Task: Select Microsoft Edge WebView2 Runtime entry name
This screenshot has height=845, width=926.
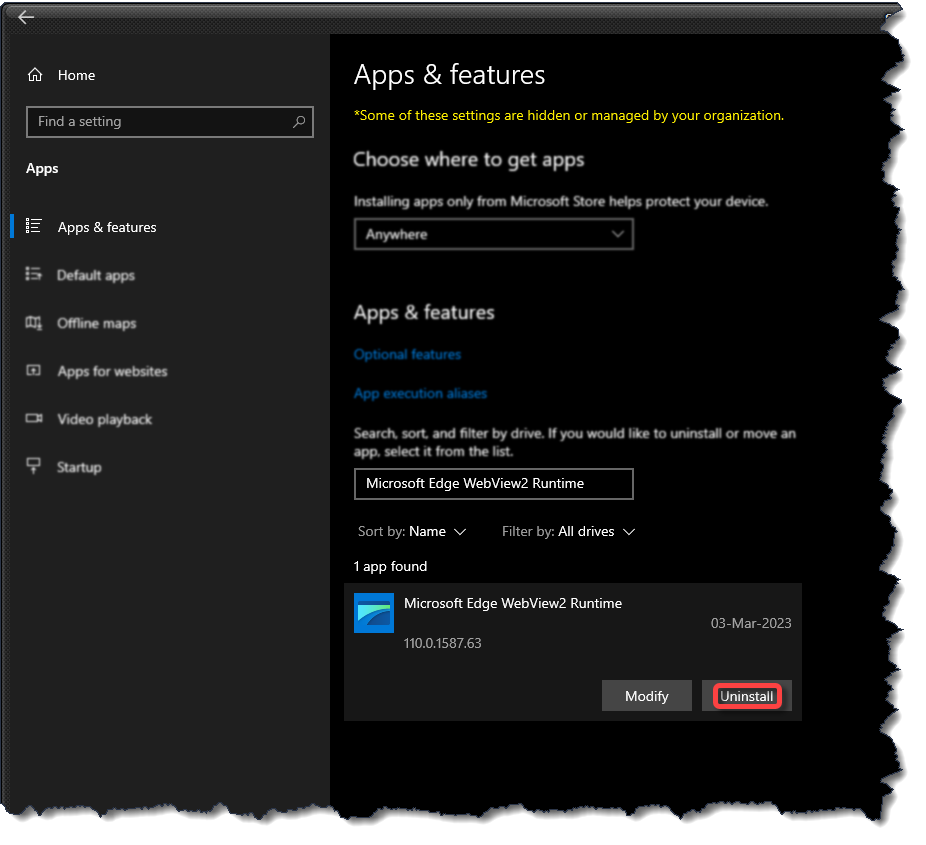Action: (513, 603)
